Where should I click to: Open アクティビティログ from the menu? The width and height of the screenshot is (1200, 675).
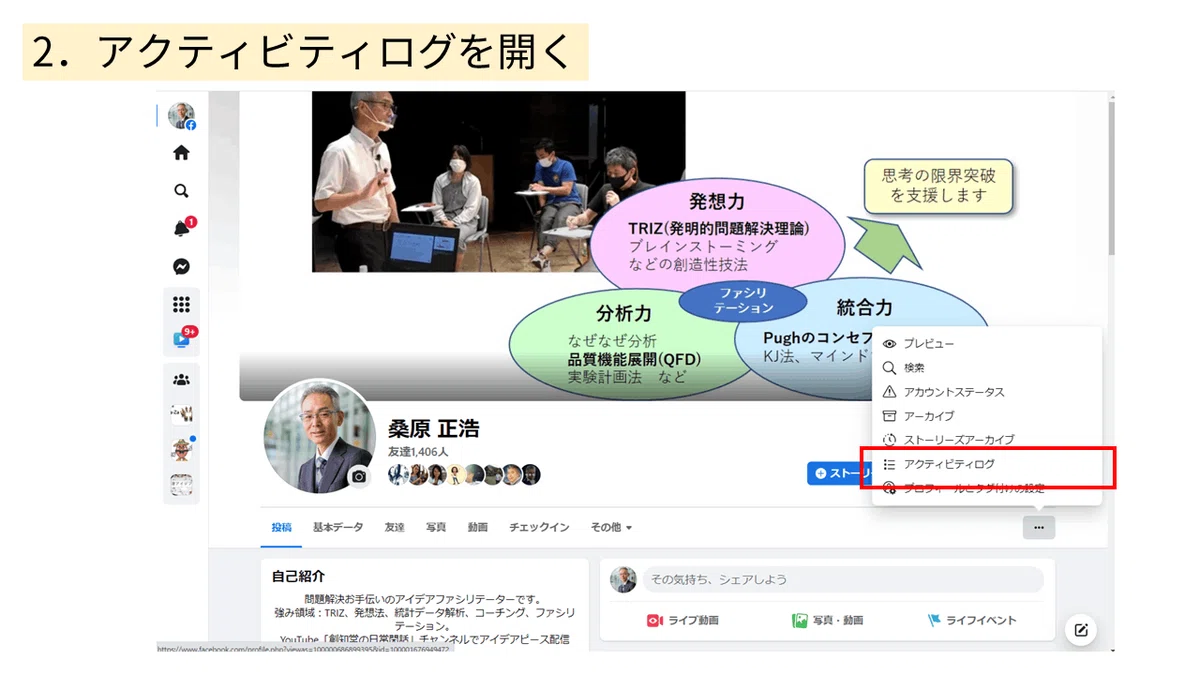point(987,465)
